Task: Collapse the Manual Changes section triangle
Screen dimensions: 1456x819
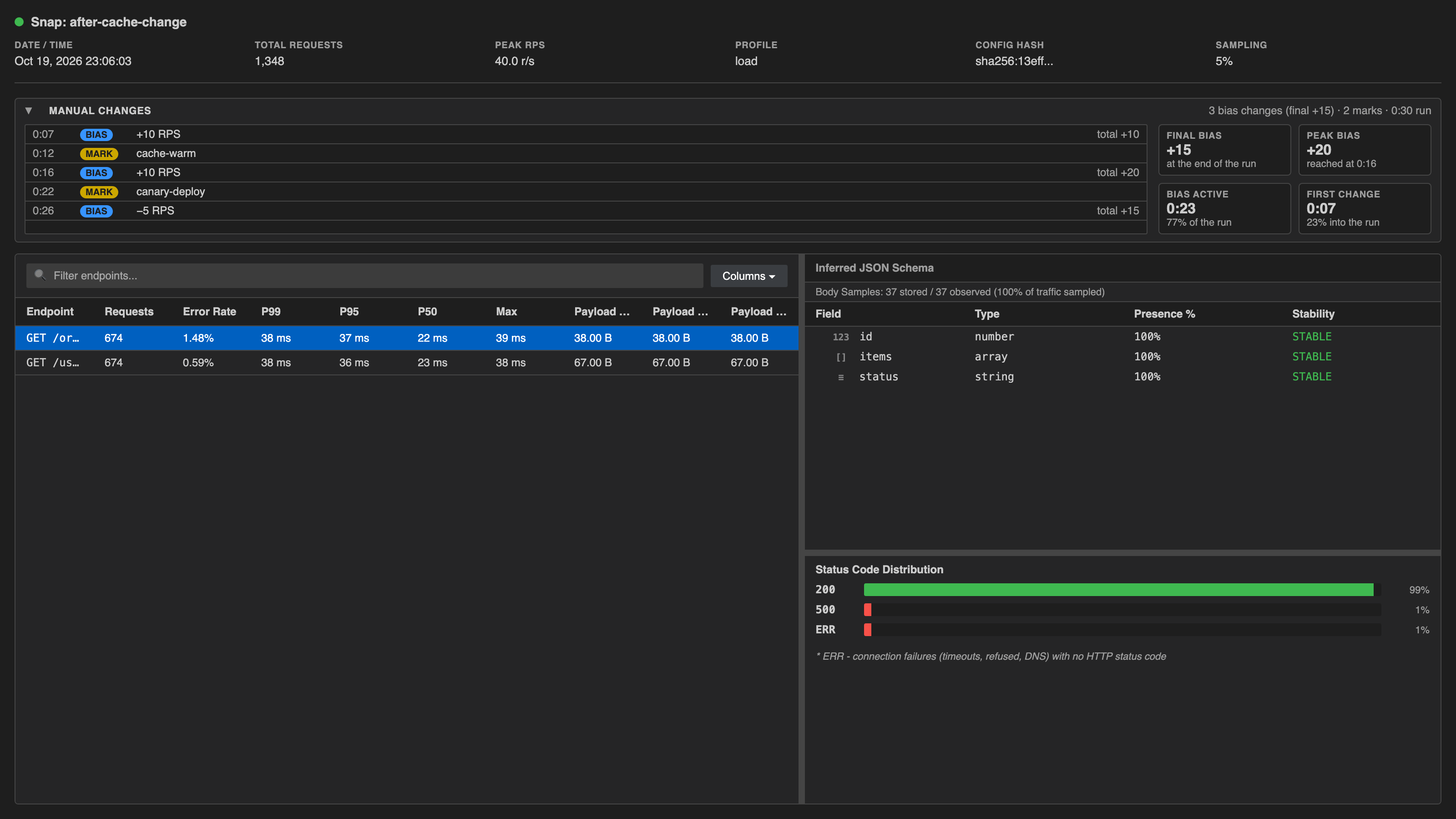Action: pyautogui.click(x=28, y=111)
